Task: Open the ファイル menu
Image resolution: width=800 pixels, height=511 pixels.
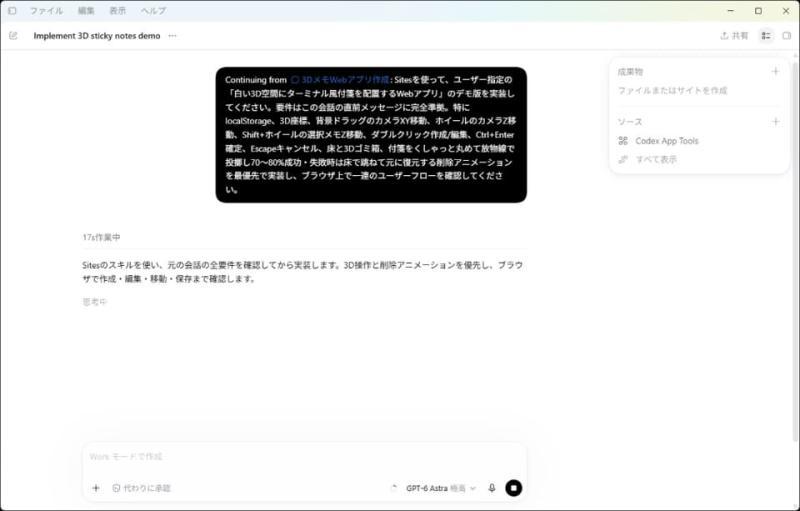Action: 46,11
